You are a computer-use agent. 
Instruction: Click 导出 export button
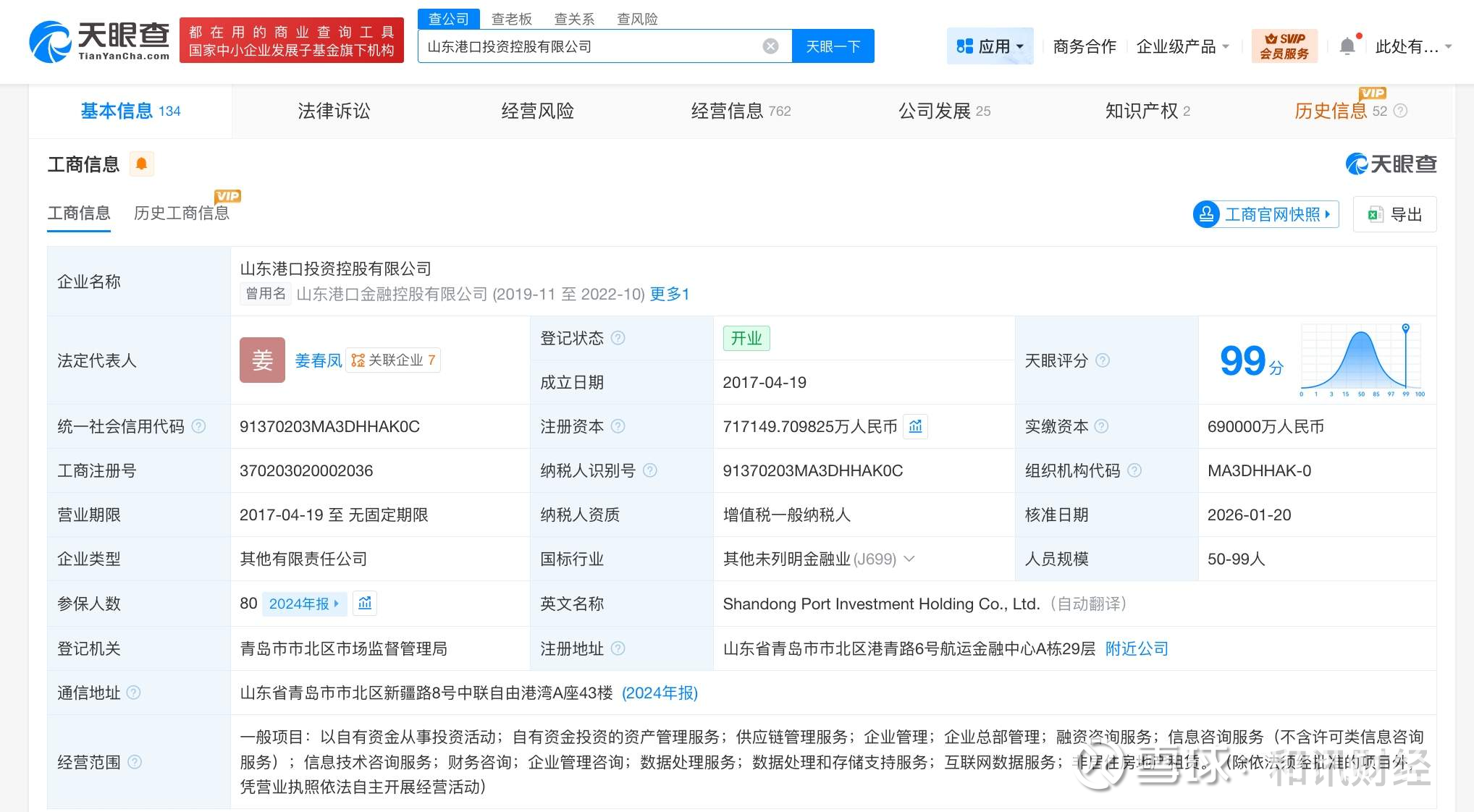pos(1395,214)
